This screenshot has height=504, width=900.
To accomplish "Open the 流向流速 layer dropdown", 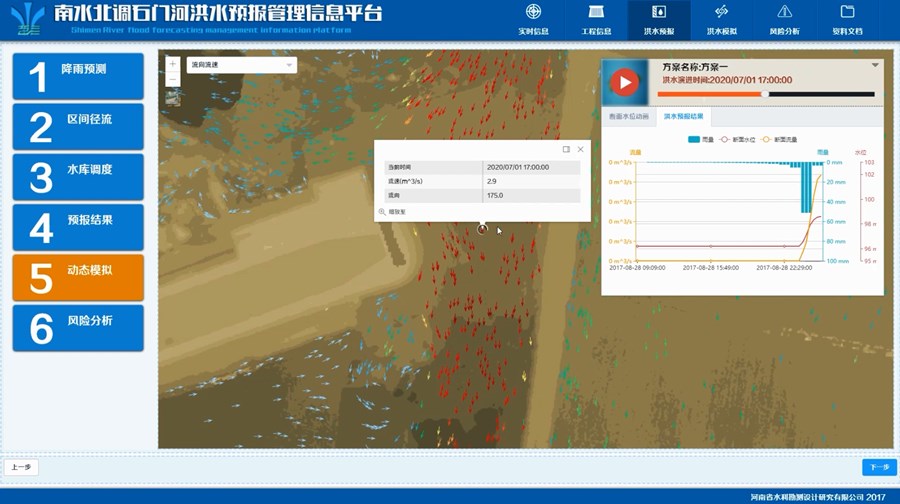I will (x=242, y=65).
